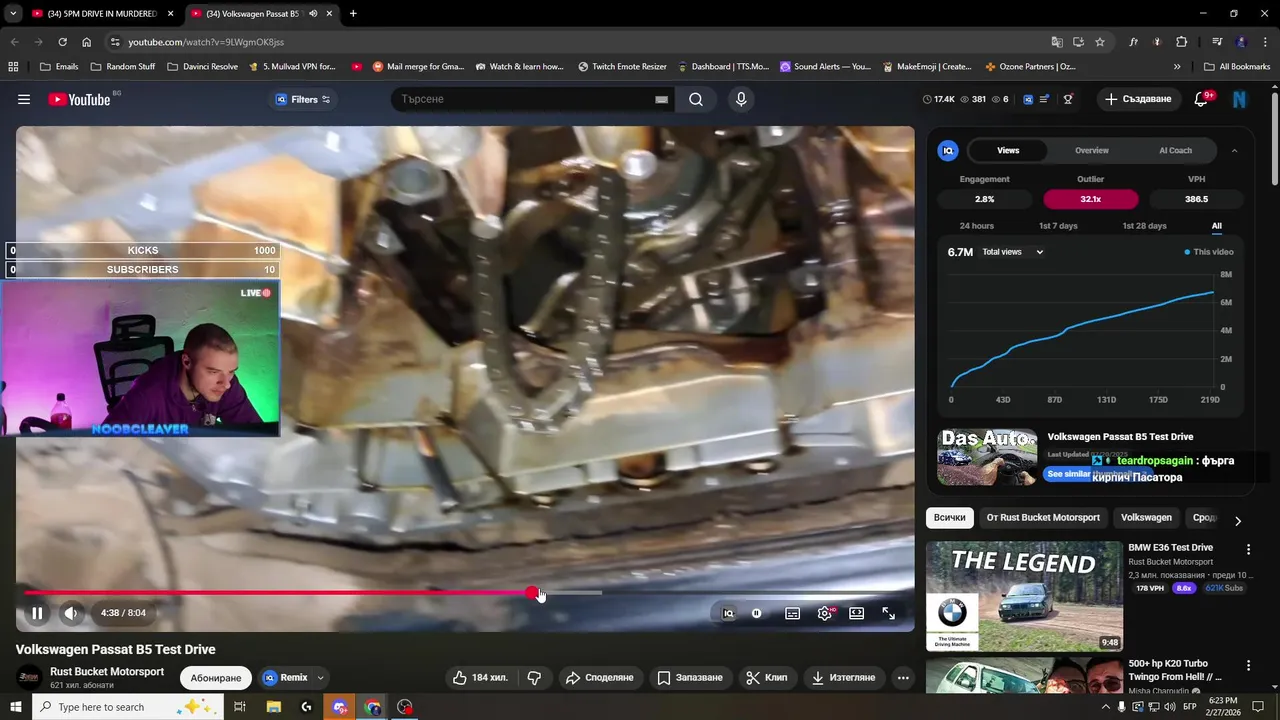Click the trophy icon in the stats bar
Image resolution: width=1280 pixels, height=720 pixels.
pos(1068,99)
